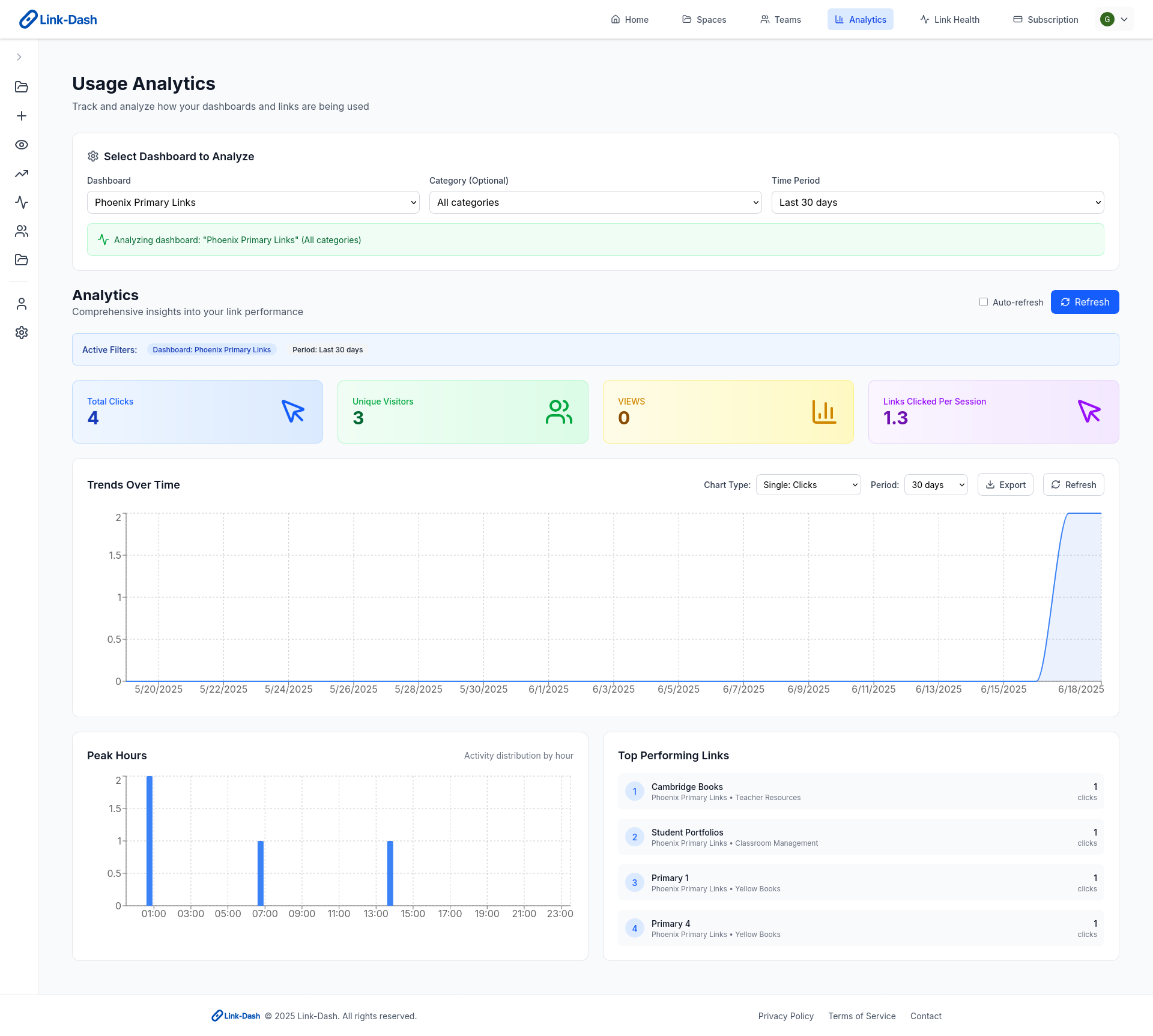Open the Chart Type Single: Clicks dropdown
Screen dimensions: 1153x1036
click(x=808, y=485)
